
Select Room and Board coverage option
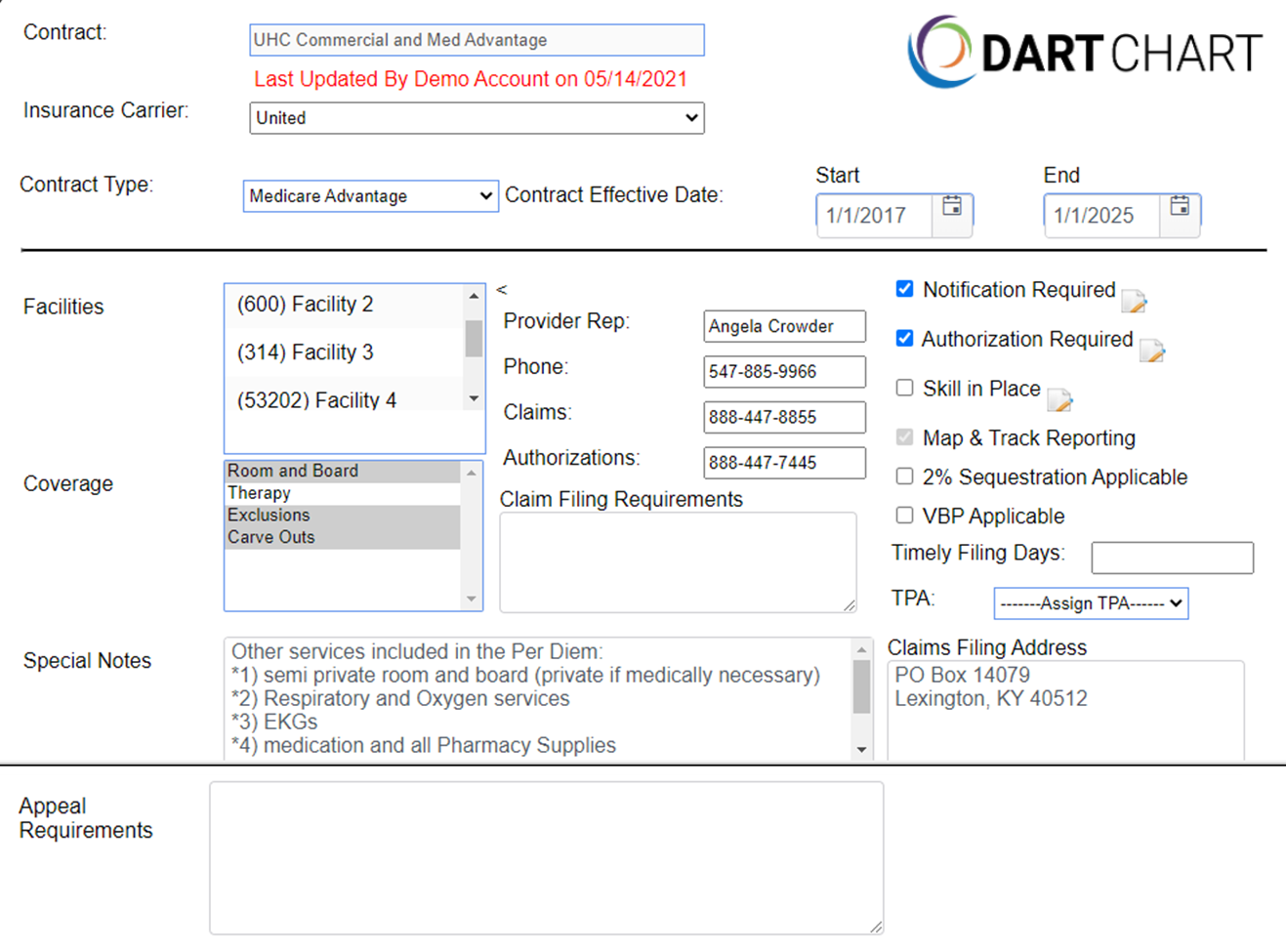click(x=343, y=471)
